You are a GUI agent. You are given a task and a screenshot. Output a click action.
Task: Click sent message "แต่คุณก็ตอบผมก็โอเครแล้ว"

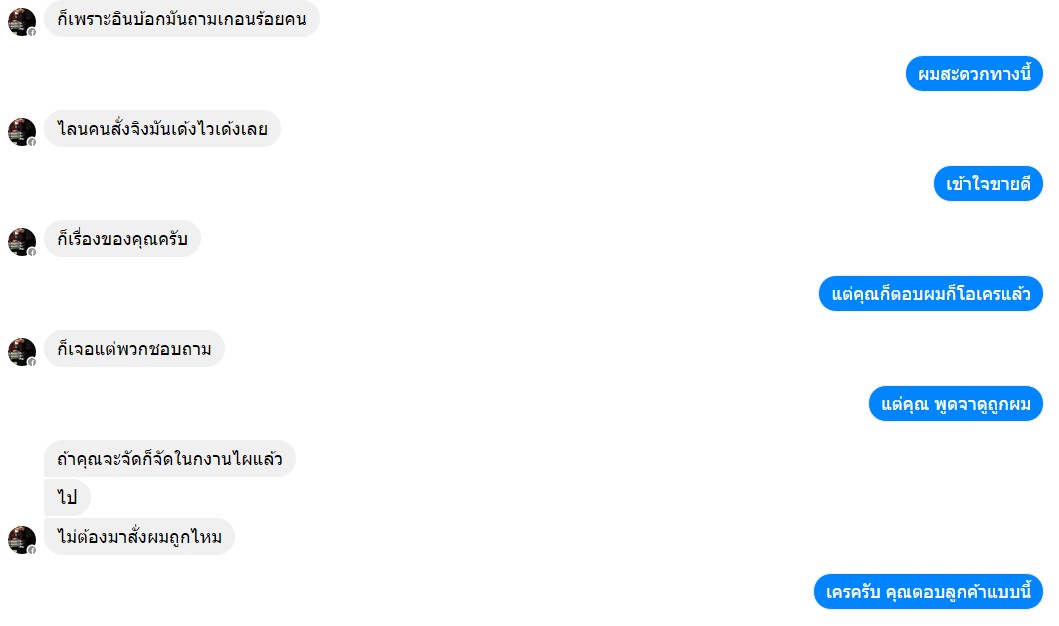tap(931, 294)
